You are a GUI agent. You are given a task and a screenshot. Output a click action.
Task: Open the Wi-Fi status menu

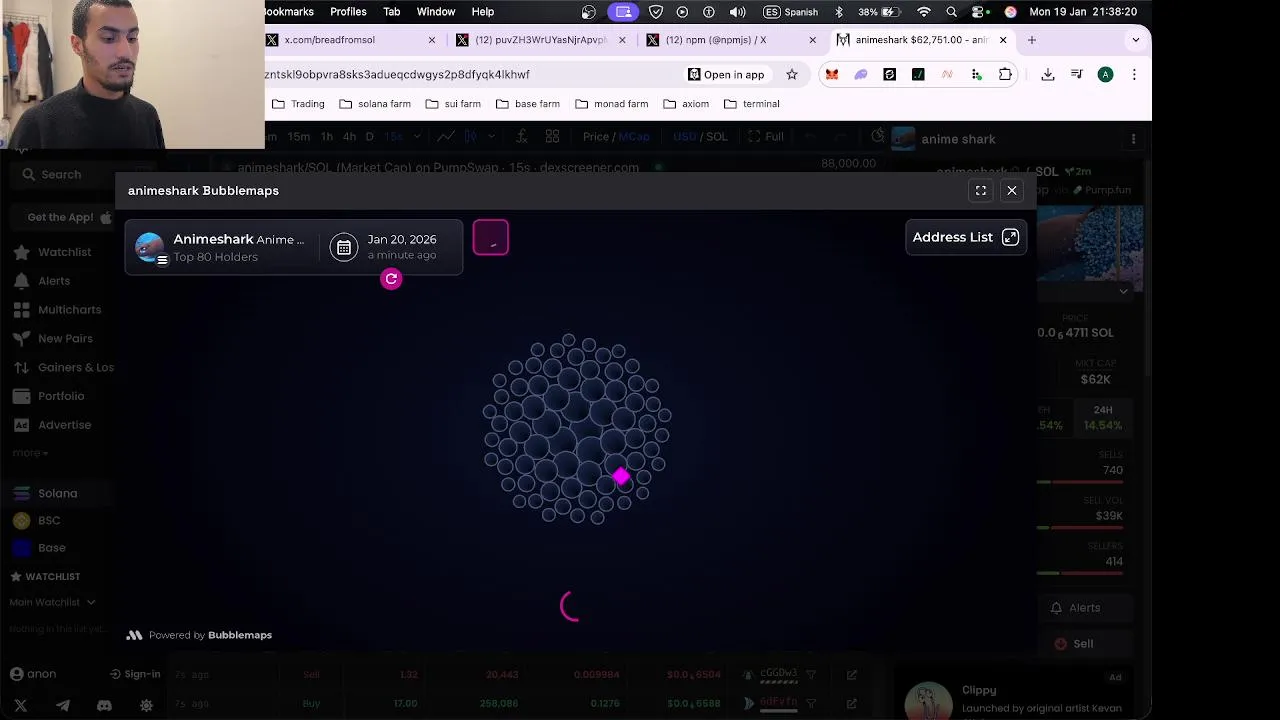(924, 12)
